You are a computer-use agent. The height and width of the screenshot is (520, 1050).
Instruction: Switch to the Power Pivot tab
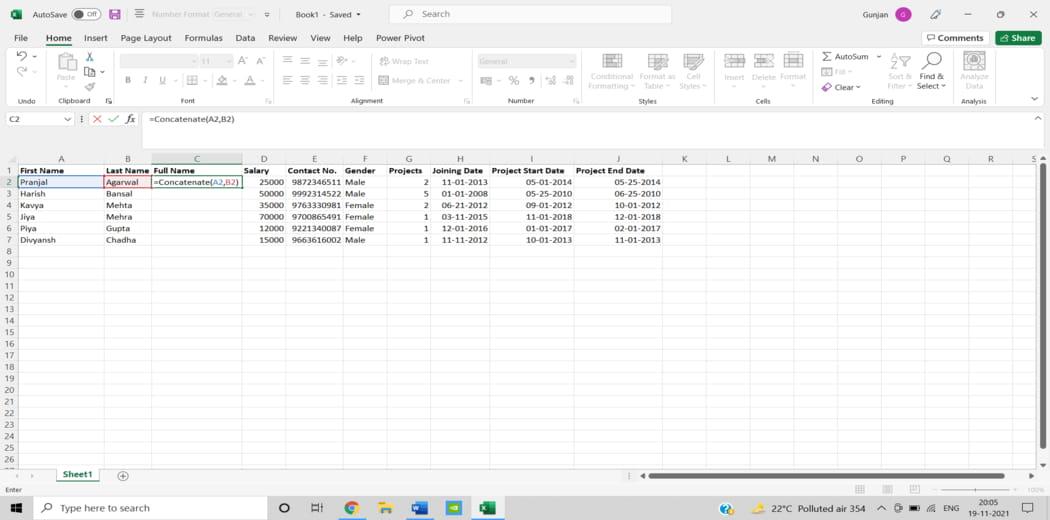(400, 38)
